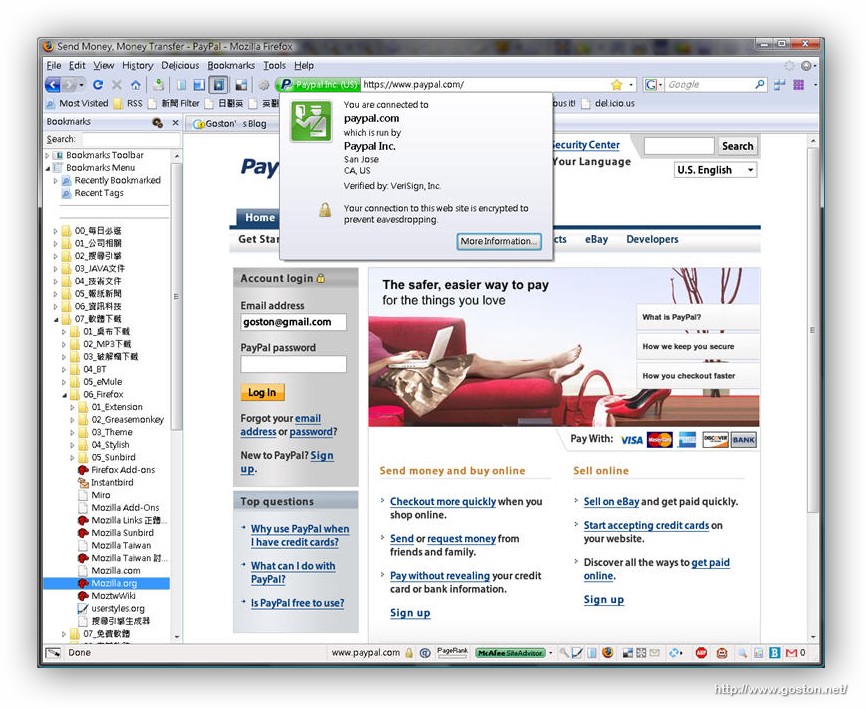The width and height of the screenshot is (867, 710).
Task: Click the RSS folder on the bookmarks toolbar
Action: coord(128,103)
